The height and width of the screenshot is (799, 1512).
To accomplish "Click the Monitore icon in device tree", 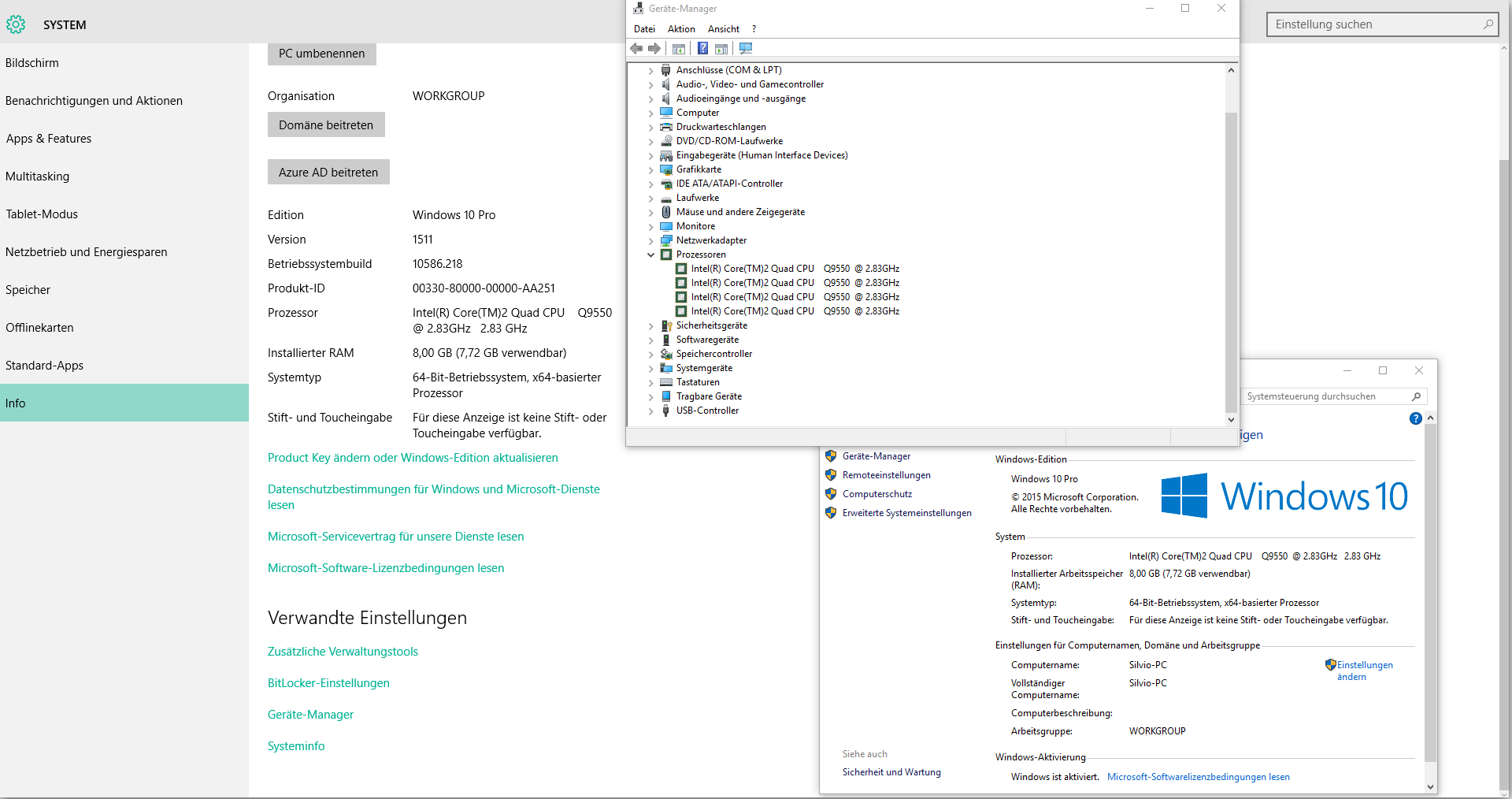I will [x=666, y=226].
